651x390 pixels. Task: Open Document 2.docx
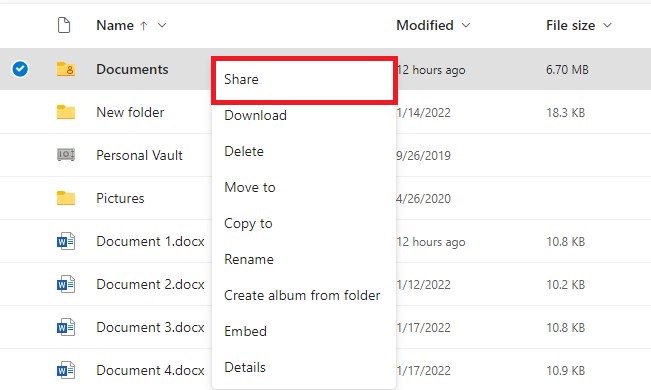coord(150,284)
